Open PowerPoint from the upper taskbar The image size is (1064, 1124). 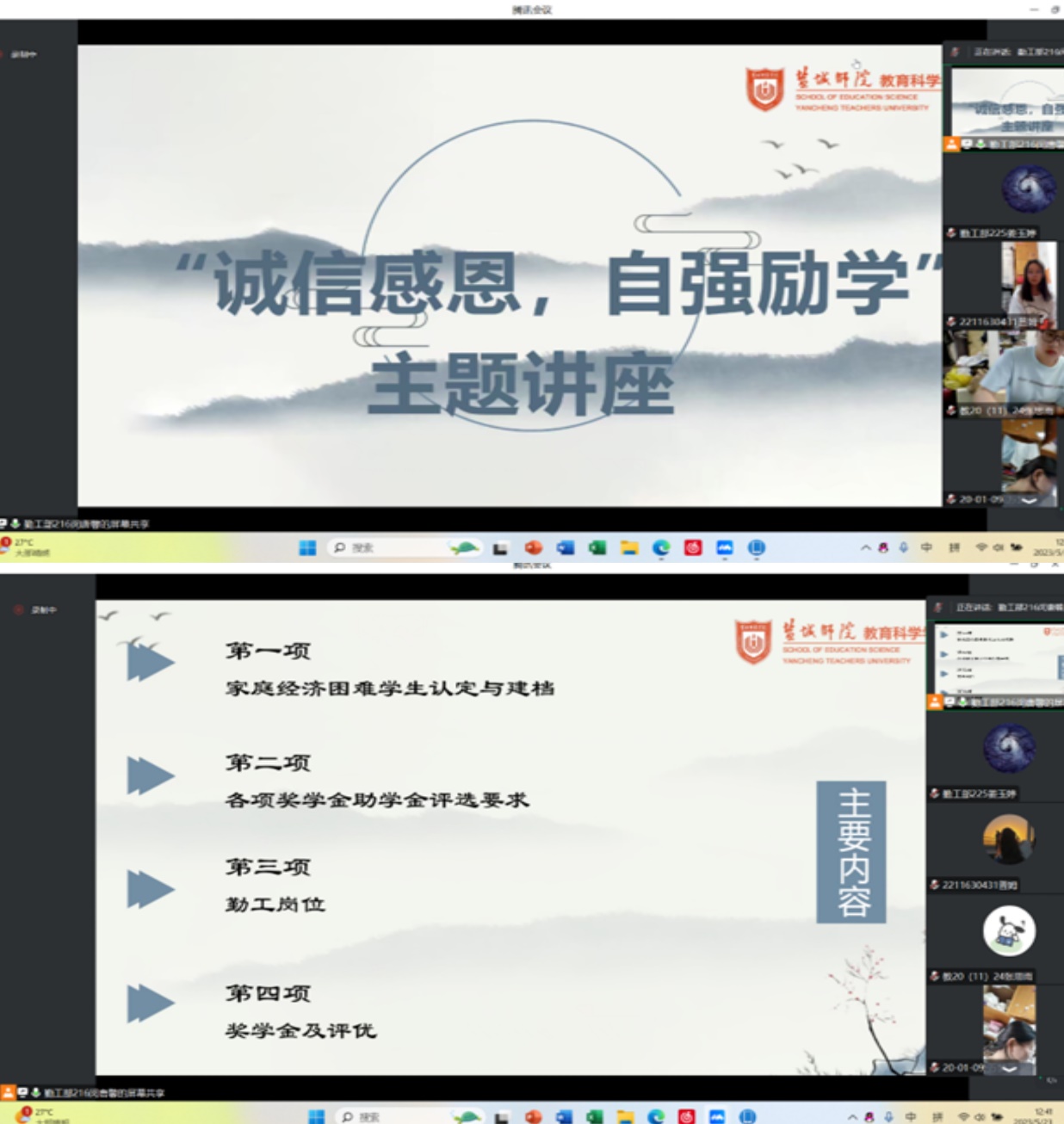[x=534, y=548]
